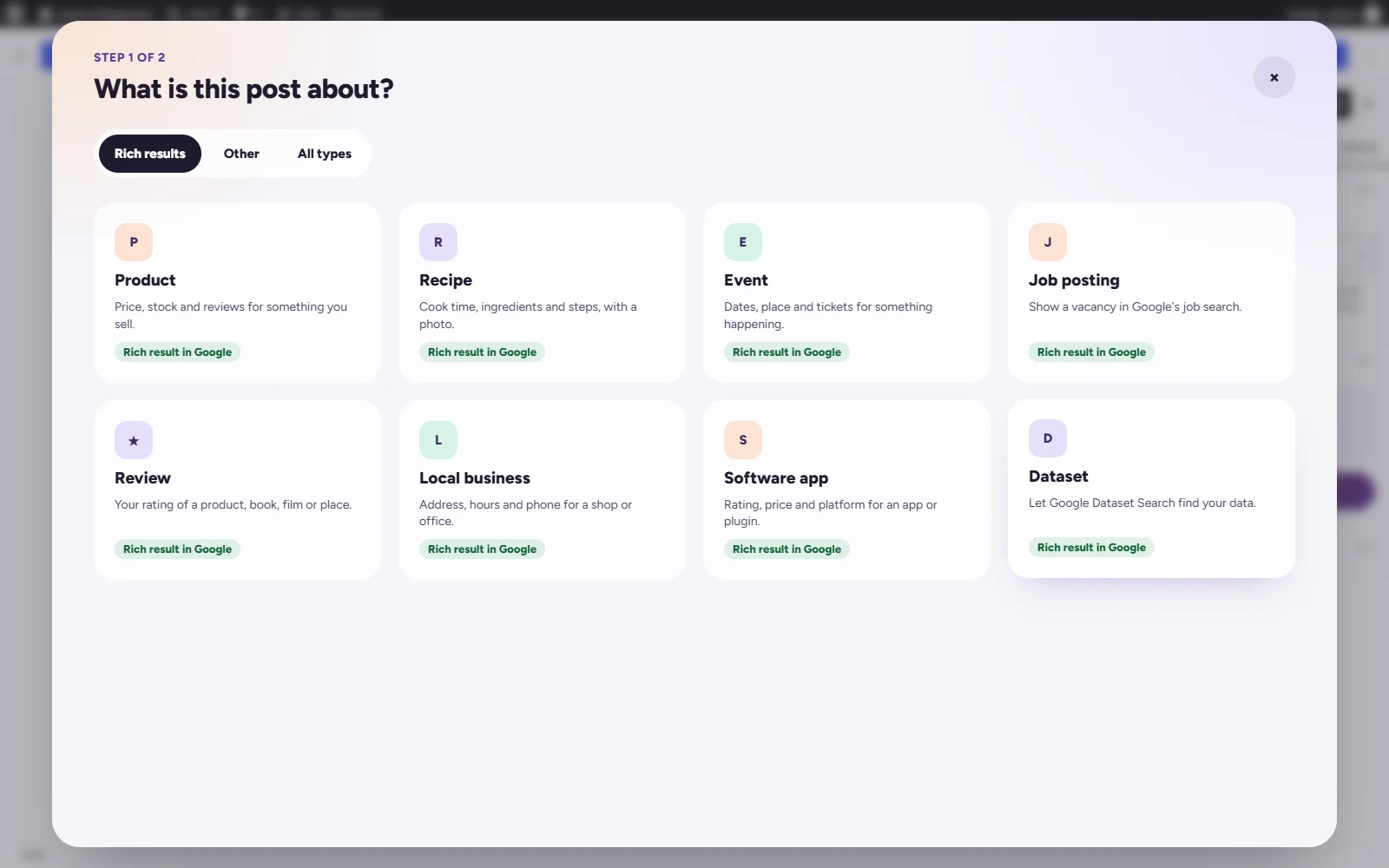Switch to the Other tab
Viewport: 1389px width, 868px height.
241,154
